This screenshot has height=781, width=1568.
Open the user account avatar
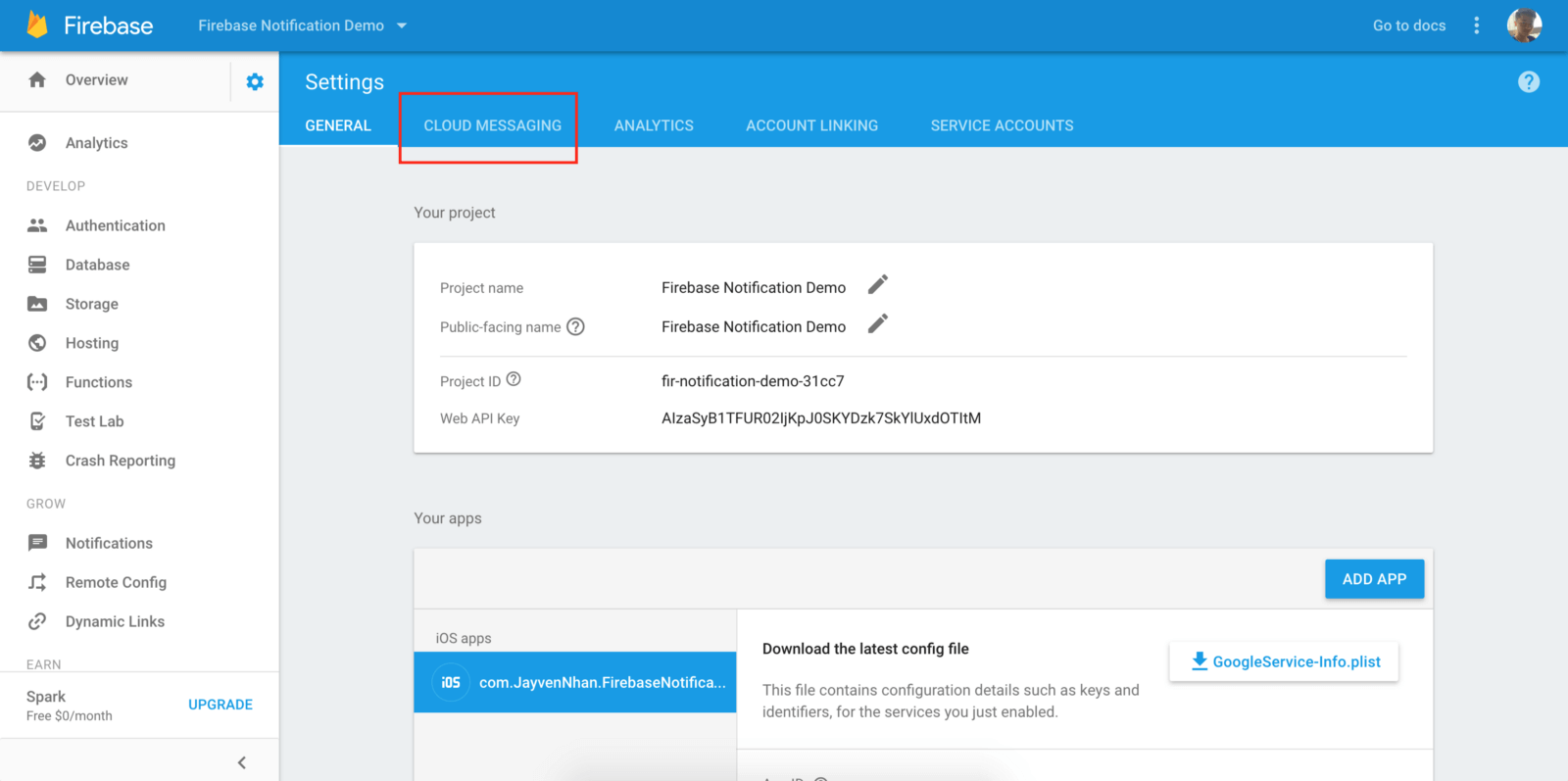click(1524, 25)
